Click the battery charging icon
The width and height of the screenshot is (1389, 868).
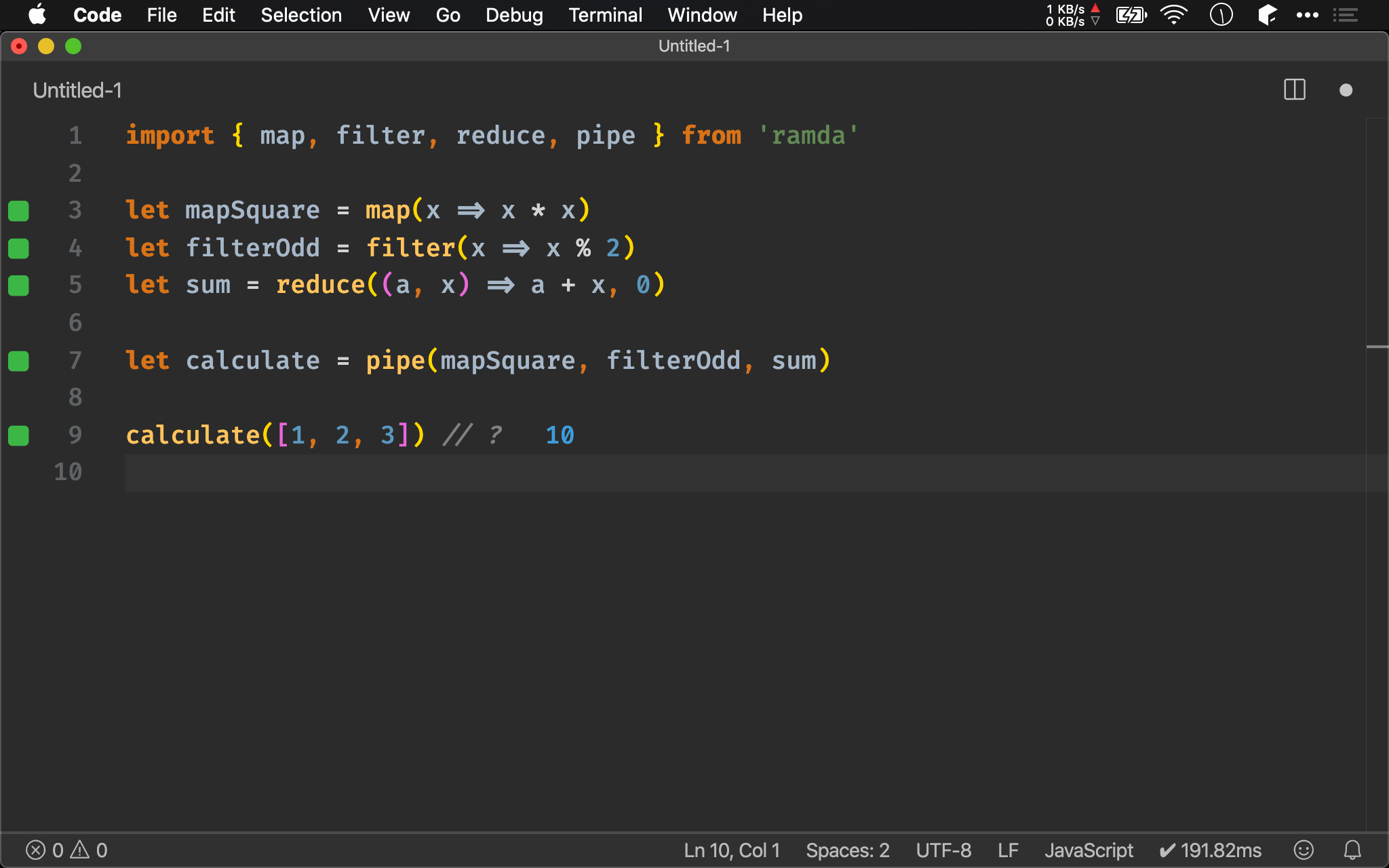(x=1131, y=15)
